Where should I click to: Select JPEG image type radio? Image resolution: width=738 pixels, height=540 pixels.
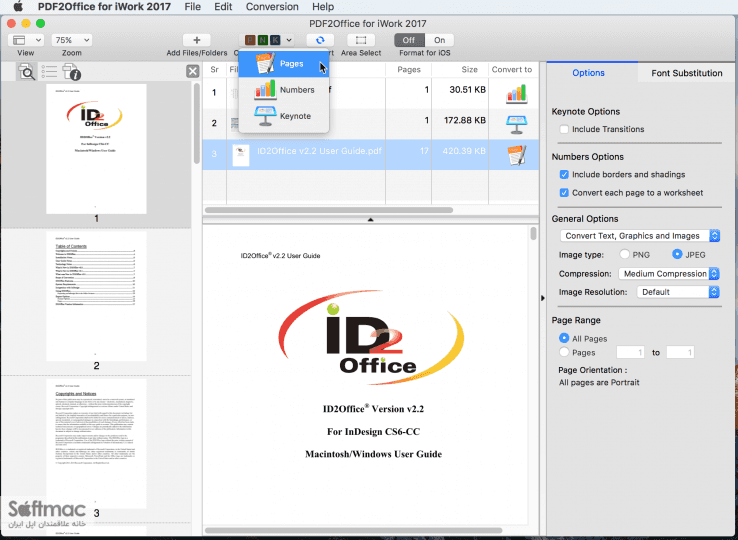[677, 254]
